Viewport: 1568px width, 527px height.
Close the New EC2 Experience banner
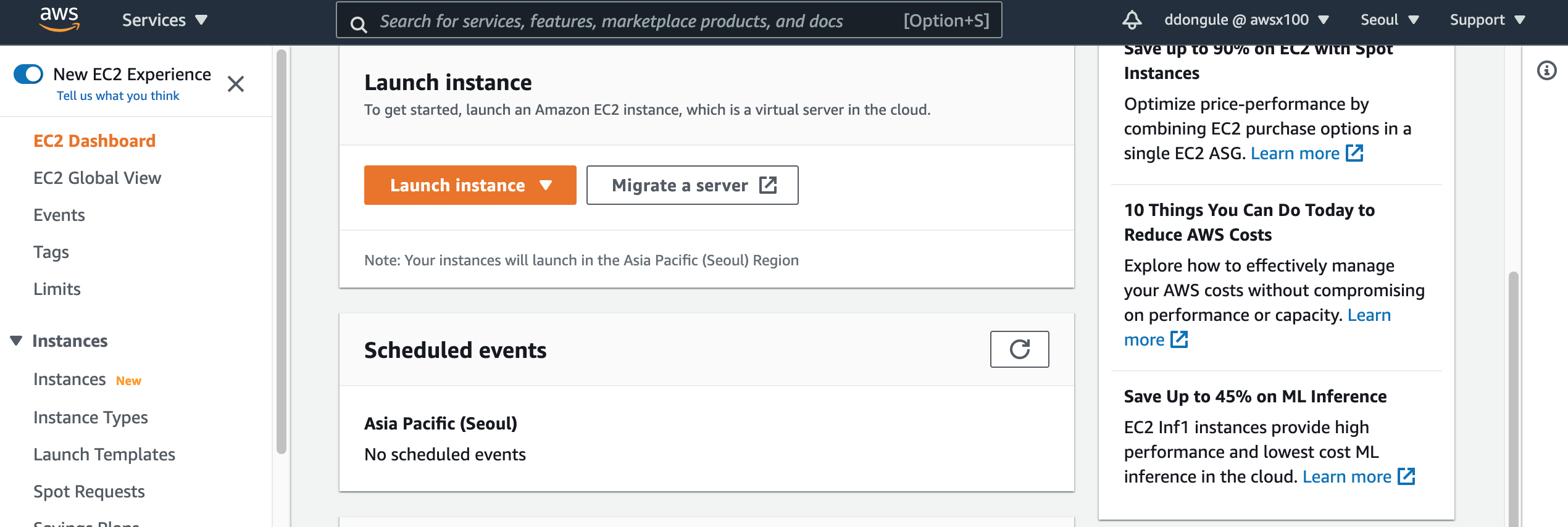236,83
